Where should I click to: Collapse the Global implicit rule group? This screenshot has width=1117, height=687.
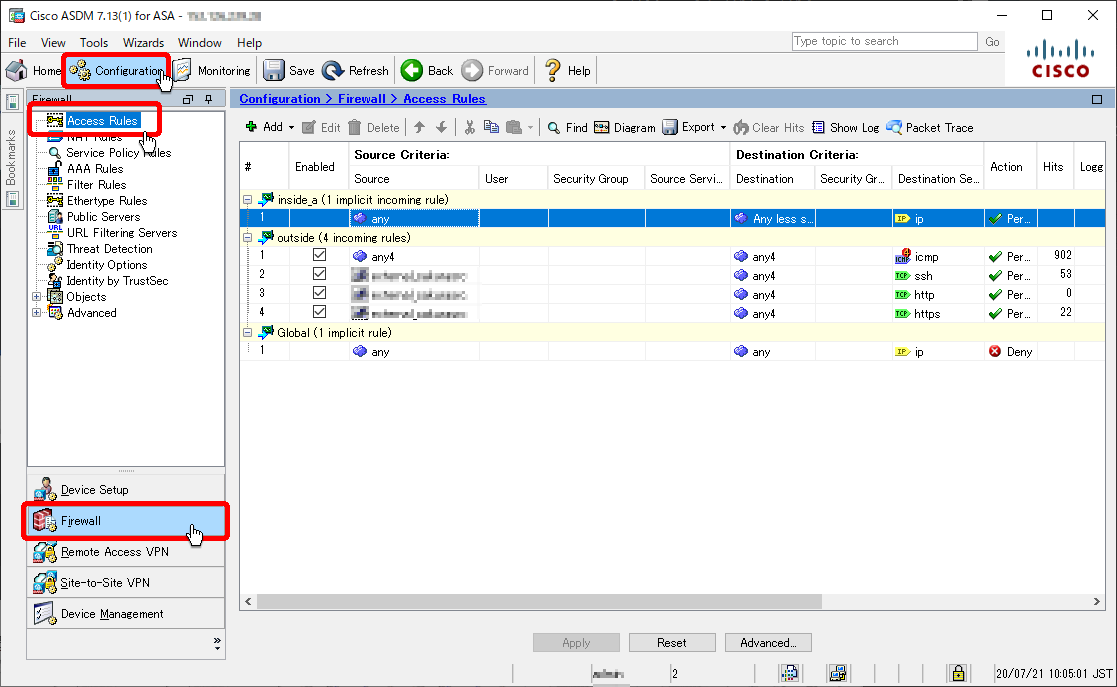point(247,332)
